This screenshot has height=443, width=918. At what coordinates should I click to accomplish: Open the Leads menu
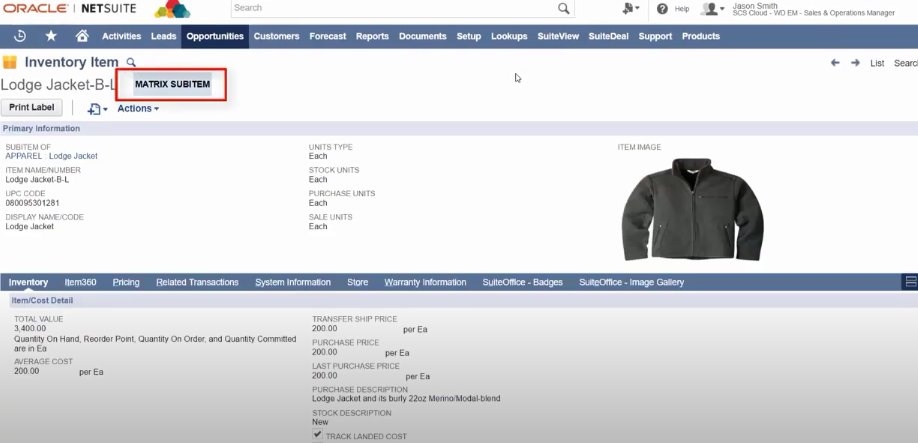pyautogui.click(x=163, y=36)
